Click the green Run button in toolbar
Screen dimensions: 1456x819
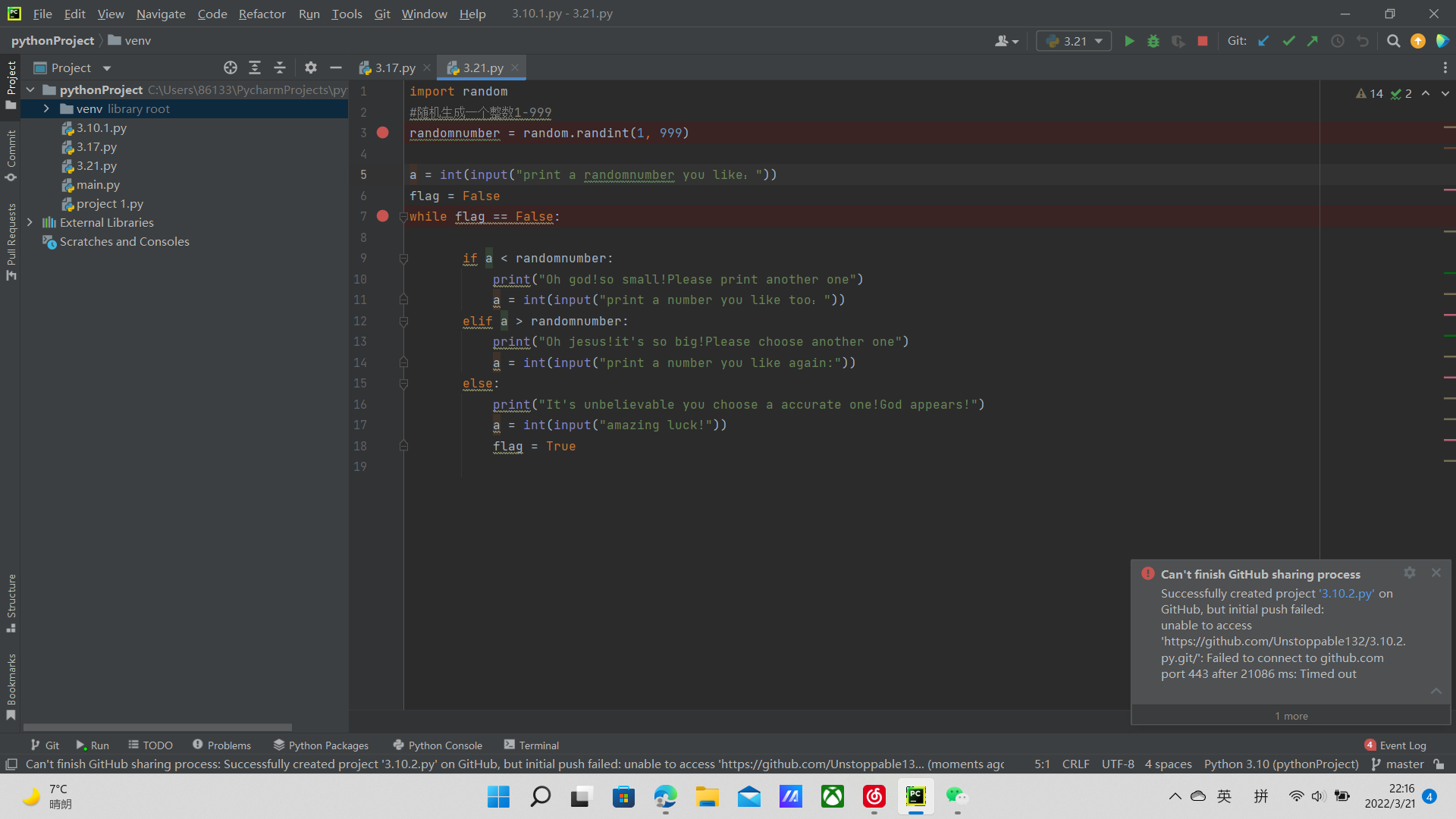point(1129,41)
